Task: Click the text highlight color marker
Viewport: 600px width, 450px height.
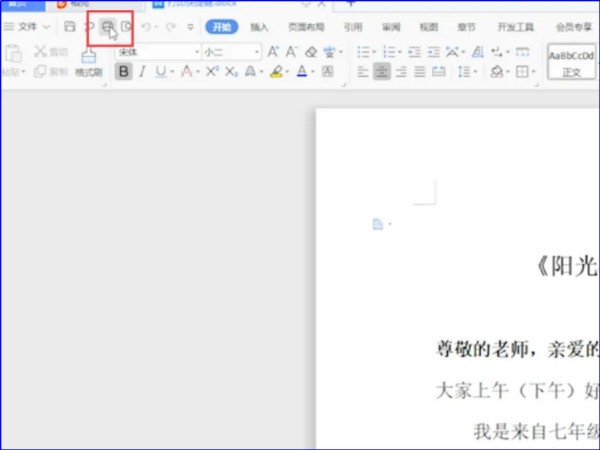Action: pos(277,71)
